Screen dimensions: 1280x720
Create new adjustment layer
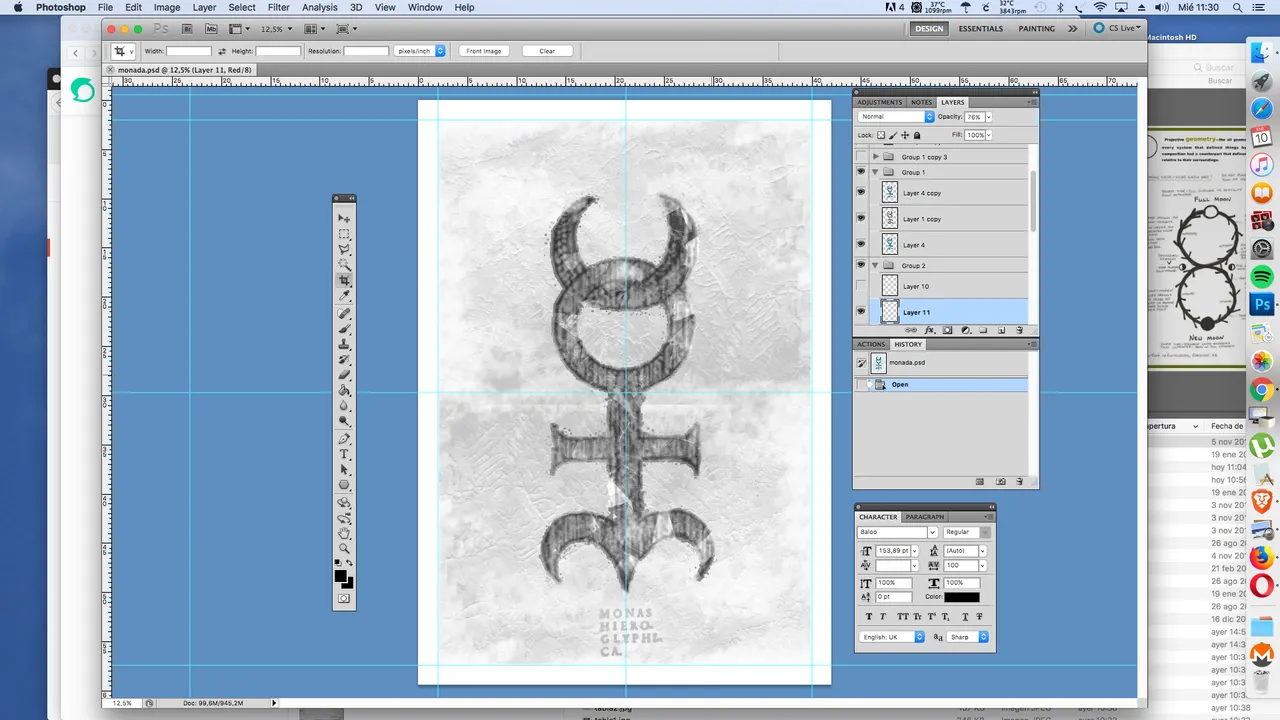[966, 330]
